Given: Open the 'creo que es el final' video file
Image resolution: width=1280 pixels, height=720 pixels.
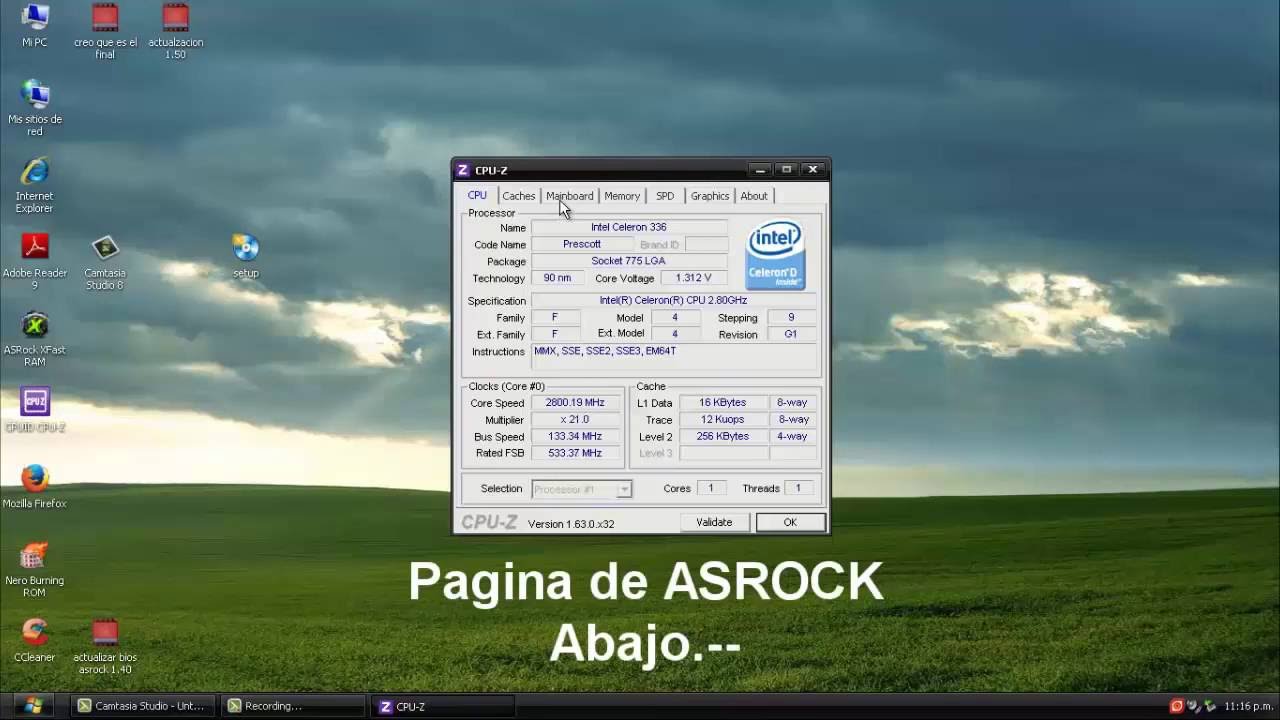Looking at the screenshot, I should pos(105,30).
